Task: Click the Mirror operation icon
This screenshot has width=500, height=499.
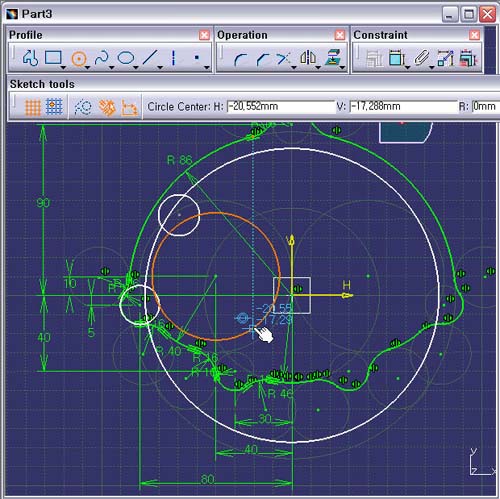Action: [x=308, y=58]
